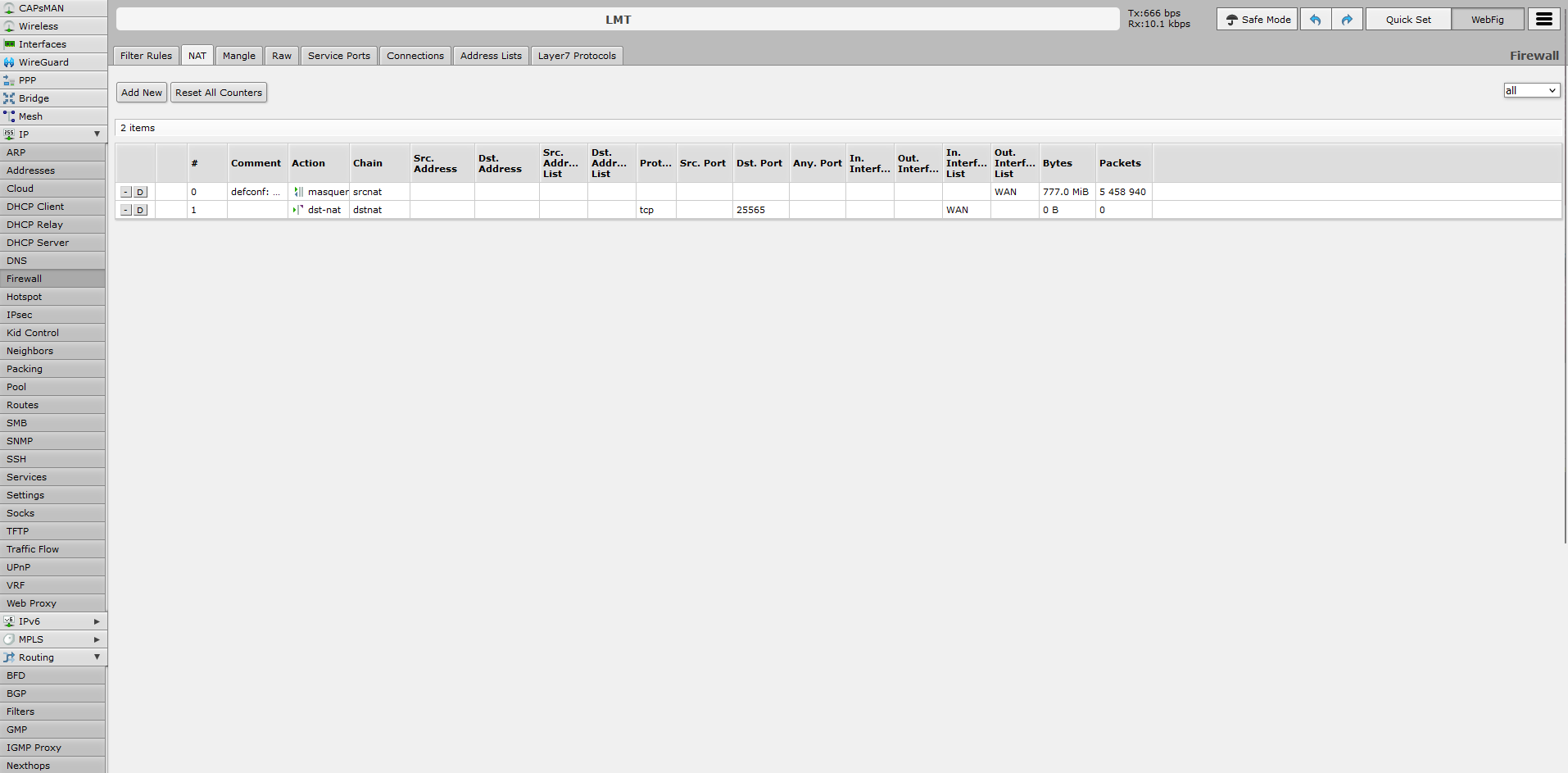The height and width of the screenshot is (773, 1568).
Task: Open the UPnP menu item
Action: tap(52, 567)
